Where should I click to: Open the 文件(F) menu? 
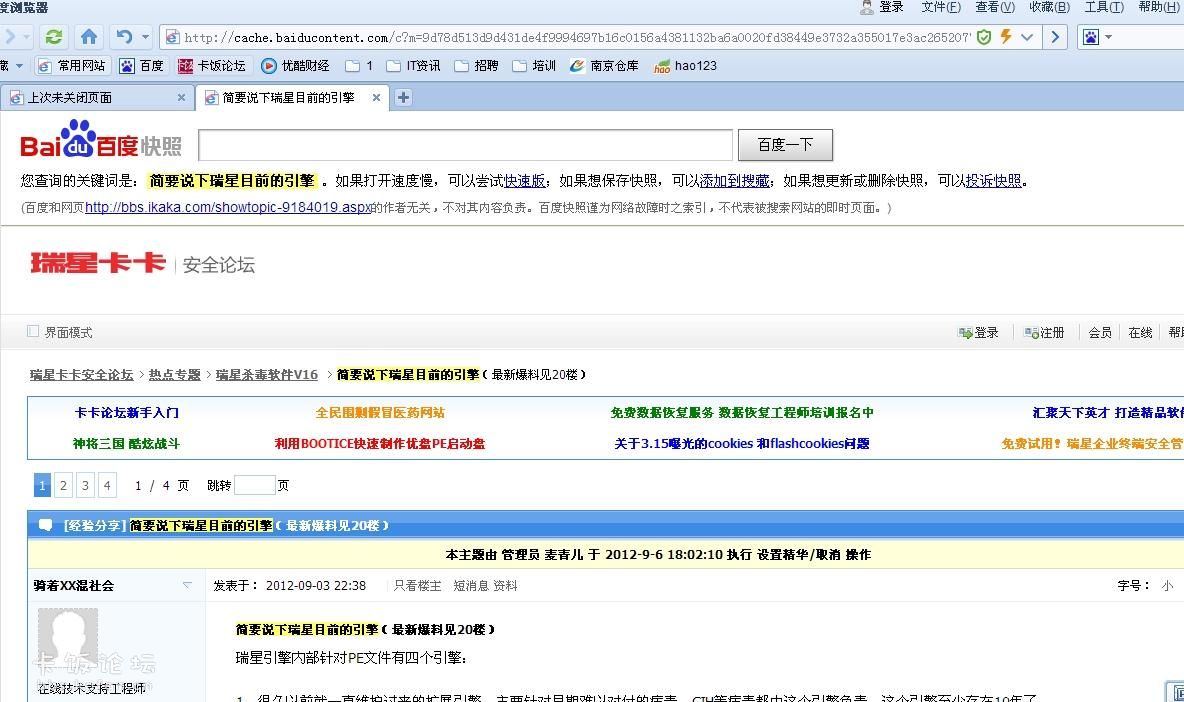coord(941,7)
